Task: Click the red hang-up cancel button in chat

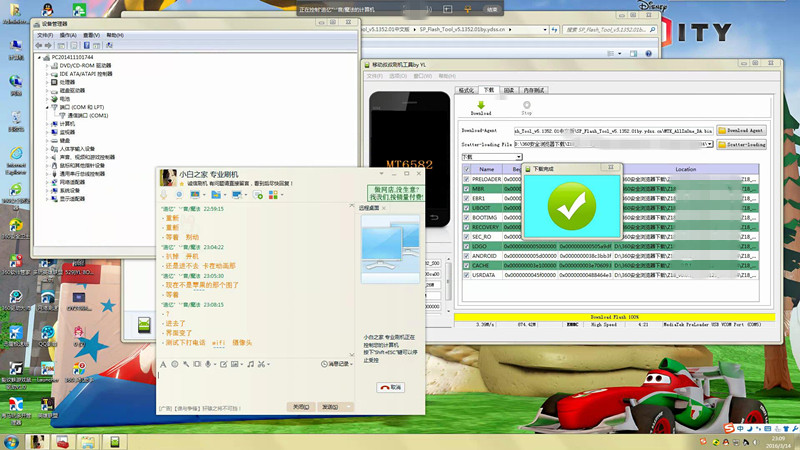Action: 390,388
